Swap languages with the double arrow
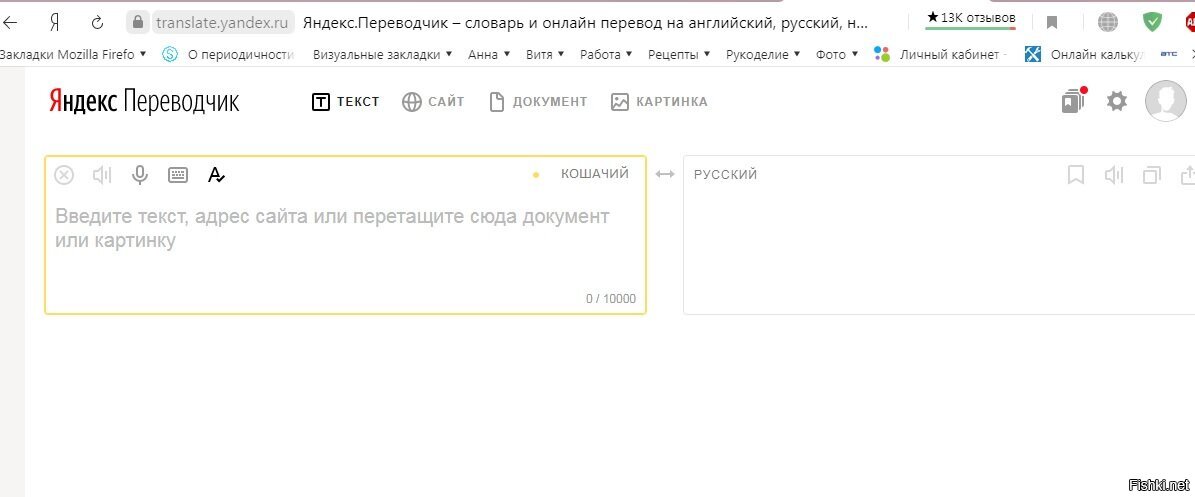 [665, 174]
